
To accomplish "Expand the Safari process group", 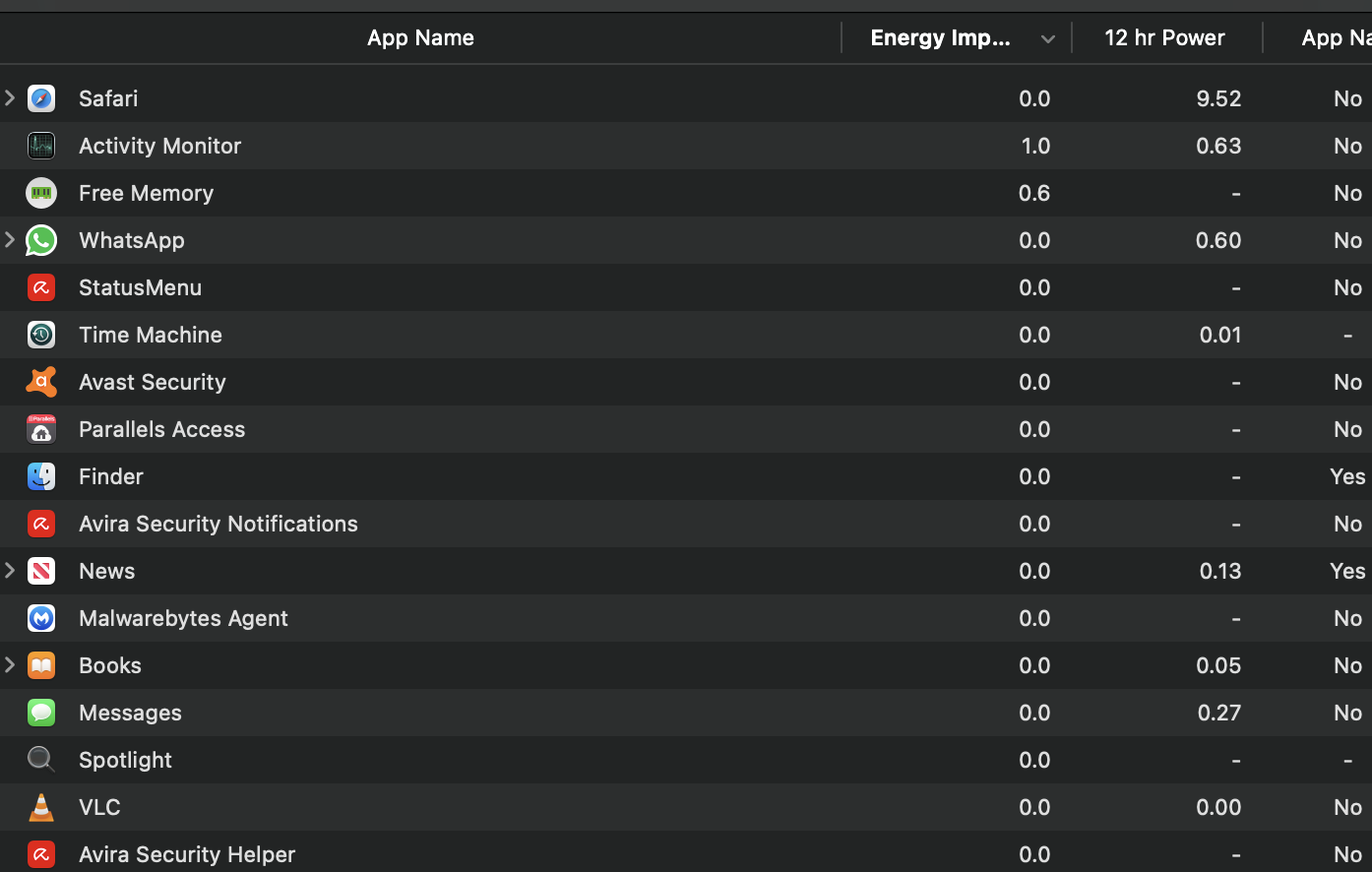I will 10,97.
